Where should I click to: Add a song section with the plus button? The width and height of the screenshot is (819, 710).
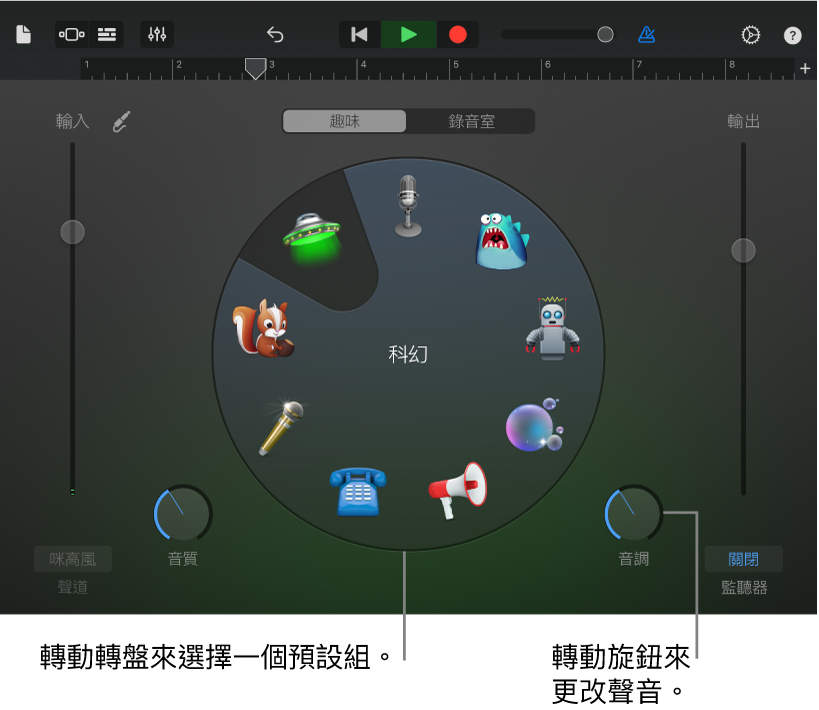(805, 68)
